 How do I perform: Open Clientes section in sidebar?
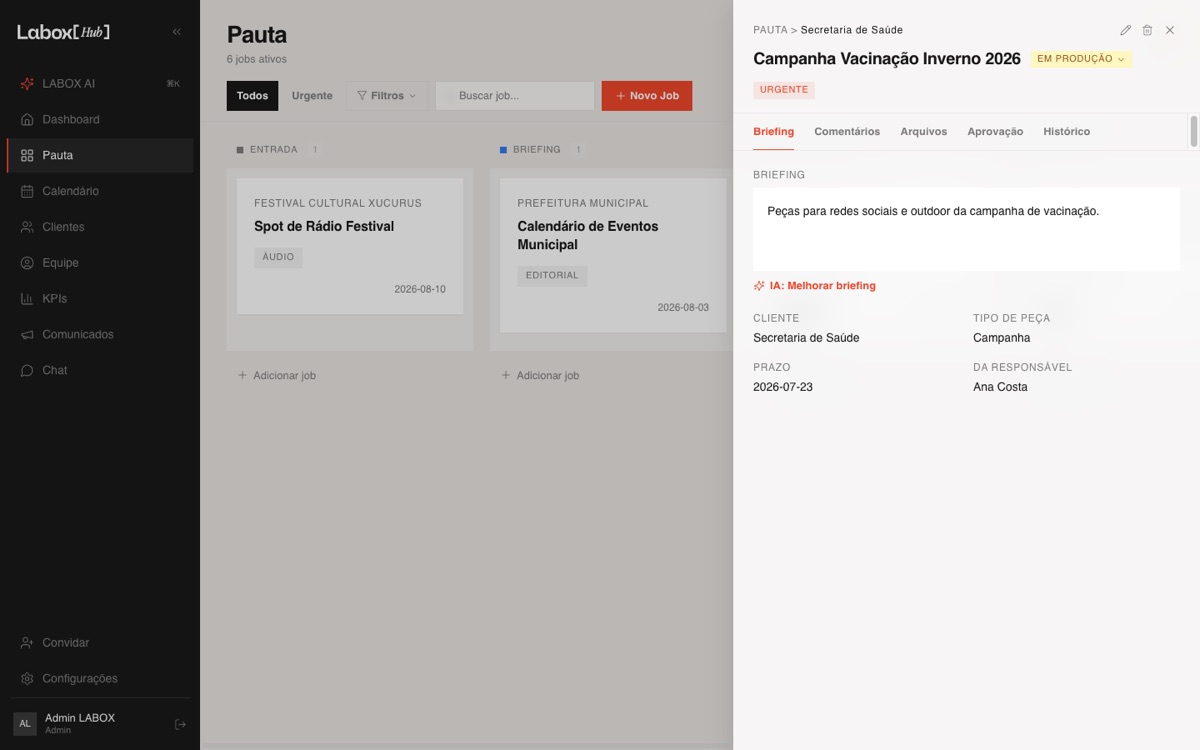(x=100, y=227)
